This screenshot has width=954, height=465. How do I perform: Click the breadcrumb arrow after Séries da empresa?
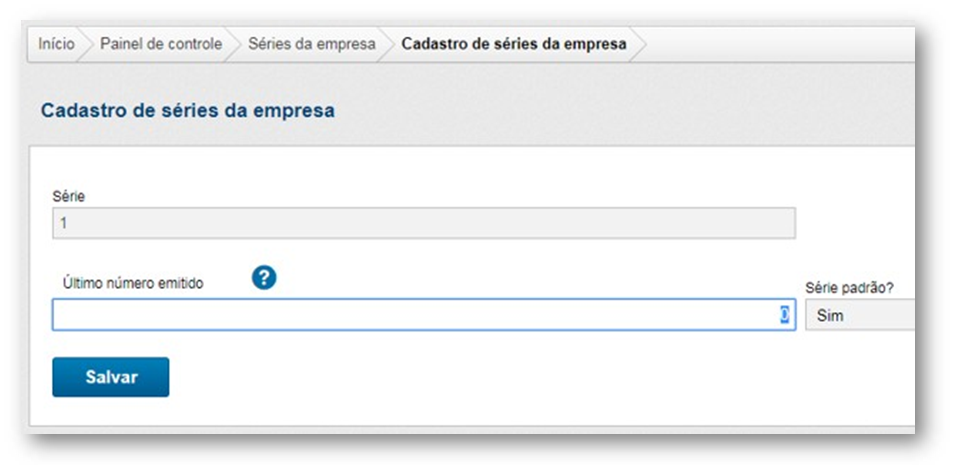click(x=387, y=45)
